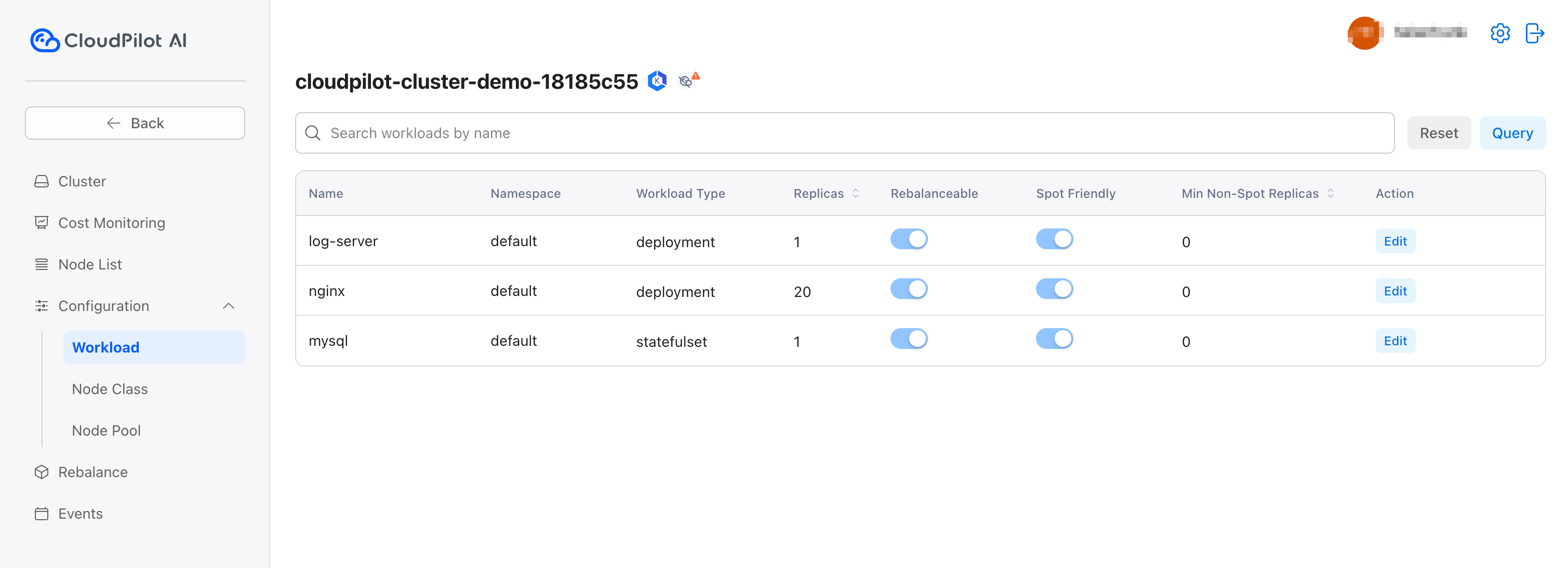Sort the table by Replicas

(x=856, y=193)
